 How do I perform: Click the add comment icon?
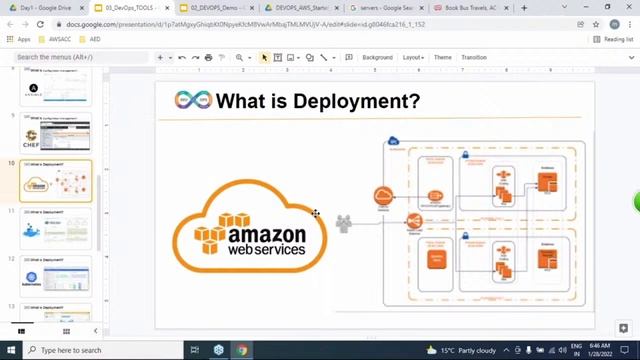(349, 58)
